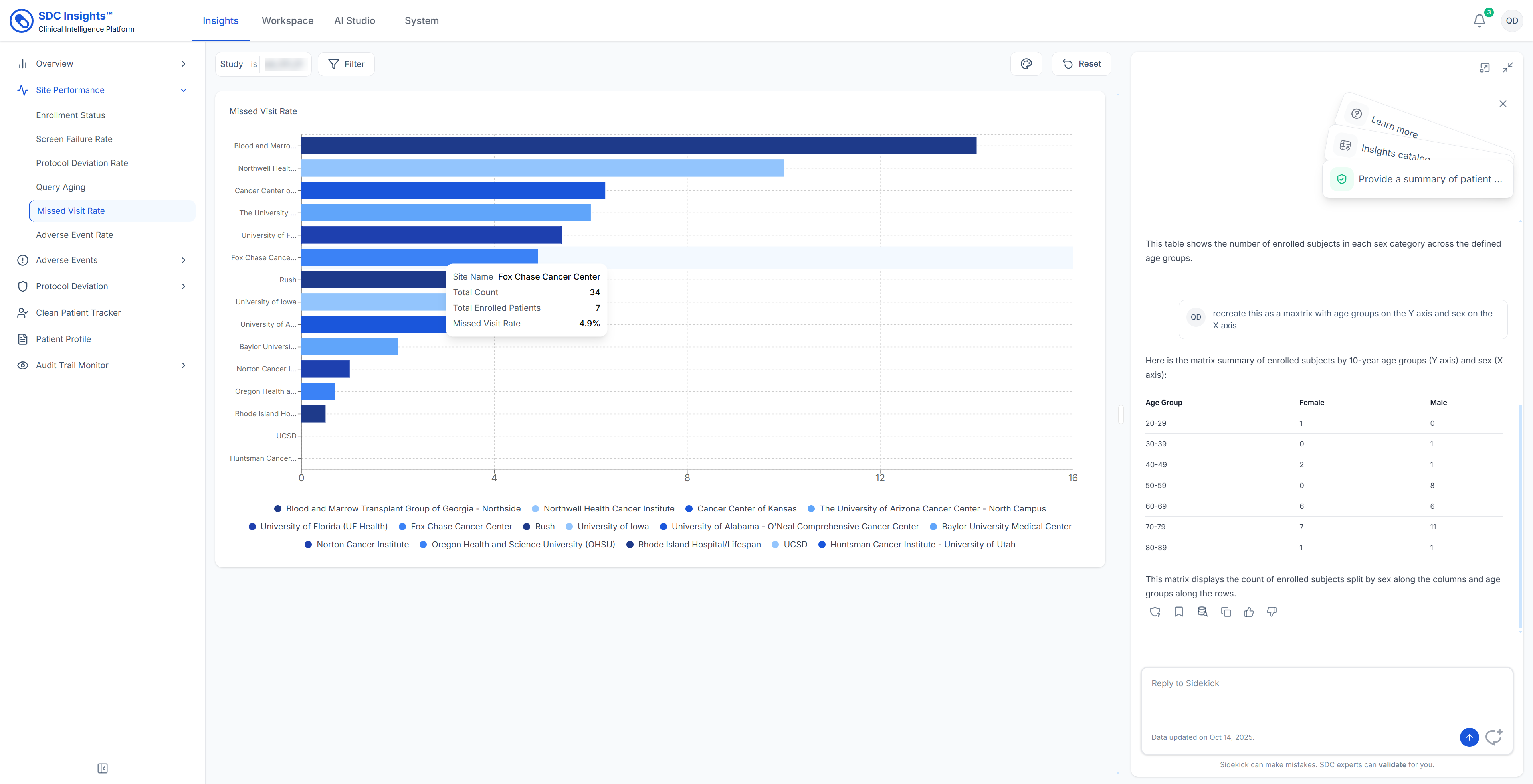This screenshot has width=1533, height=784.
Task: Open Patient Profile document icon
Action: pos(23,339)
